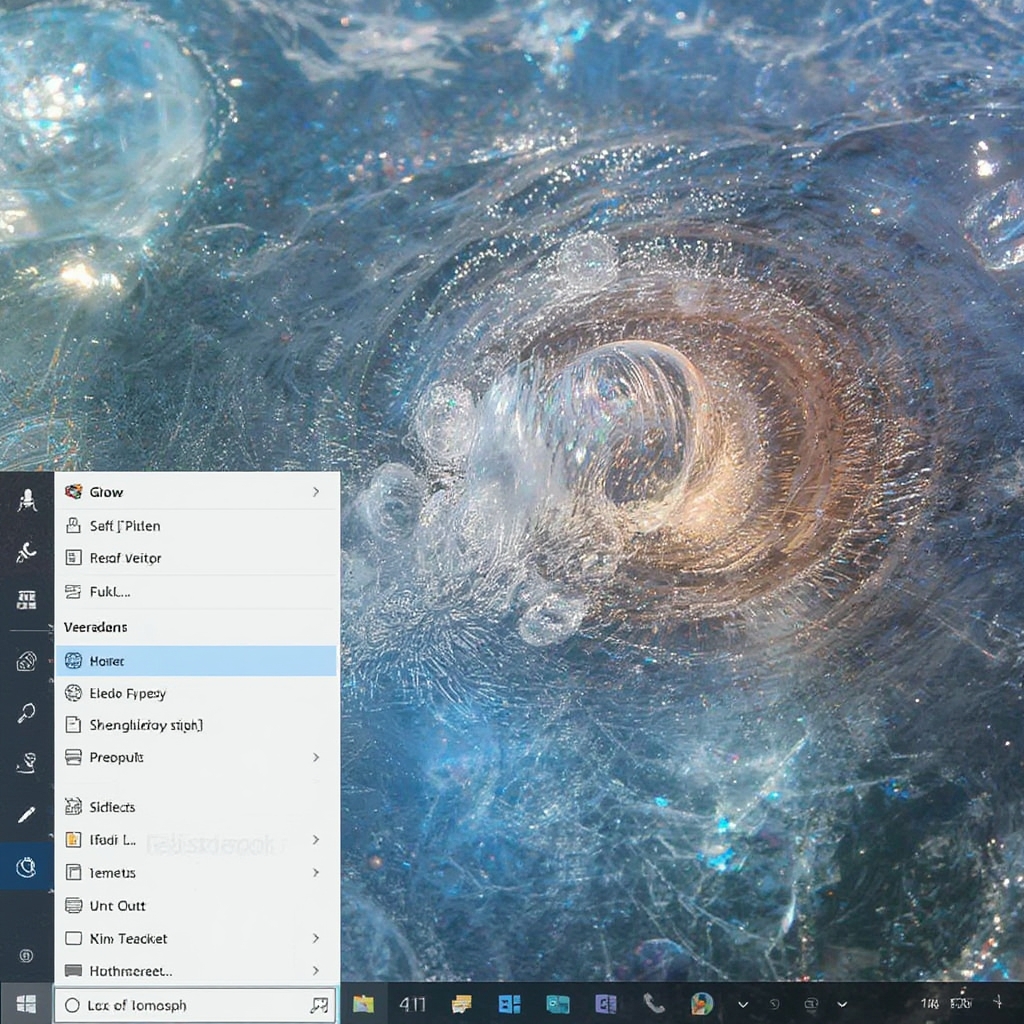Open the apps grid icon in the sidebar
The image size is (1024, 1024).
coord(27,598)
